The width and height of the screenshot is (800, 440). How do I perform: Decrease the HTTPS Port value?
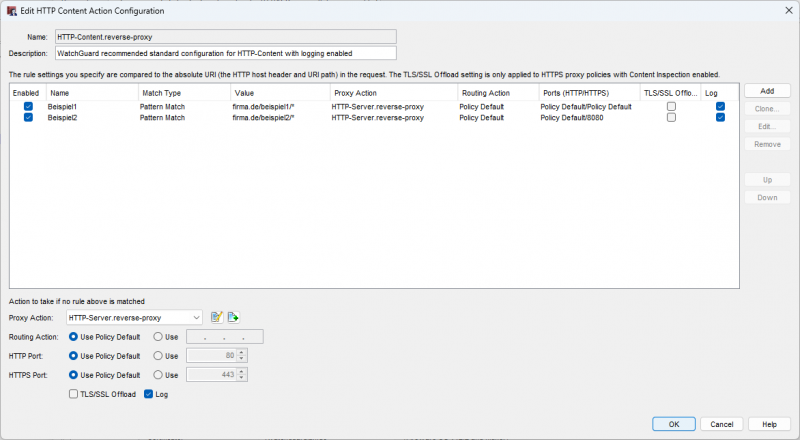[x=242, y=378]
